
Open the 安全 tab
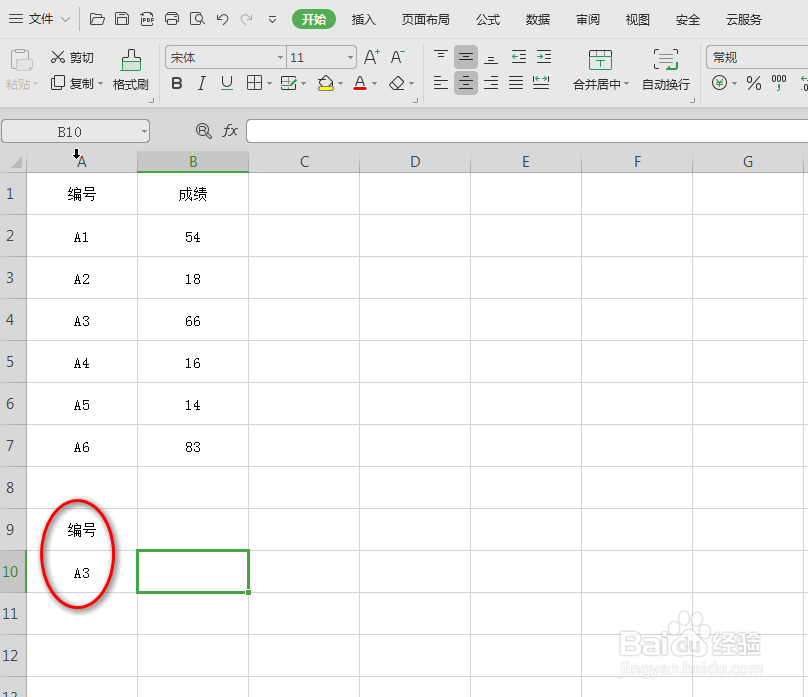tap(687, 20)
